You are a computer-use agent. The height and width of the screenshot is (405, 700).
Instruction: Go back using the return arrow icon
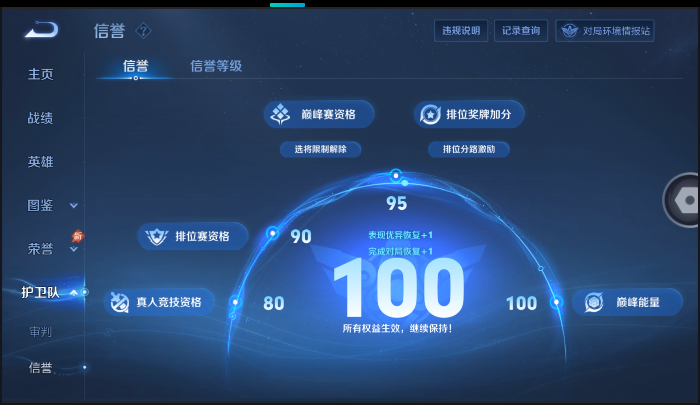pos(42,29)
